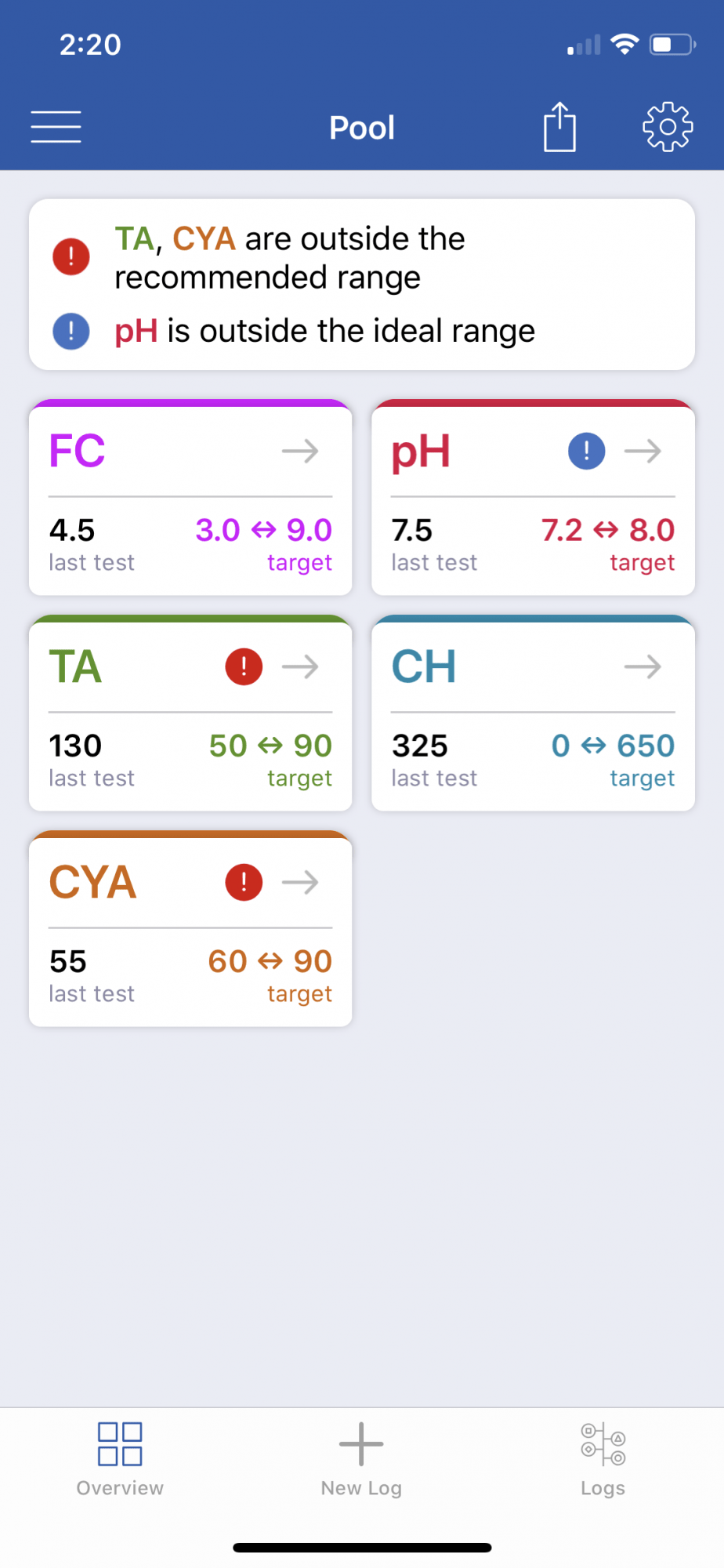Viewport: 724px width, 1568px height.
Task: Open settings gear icon
Action: coord(668,126)
